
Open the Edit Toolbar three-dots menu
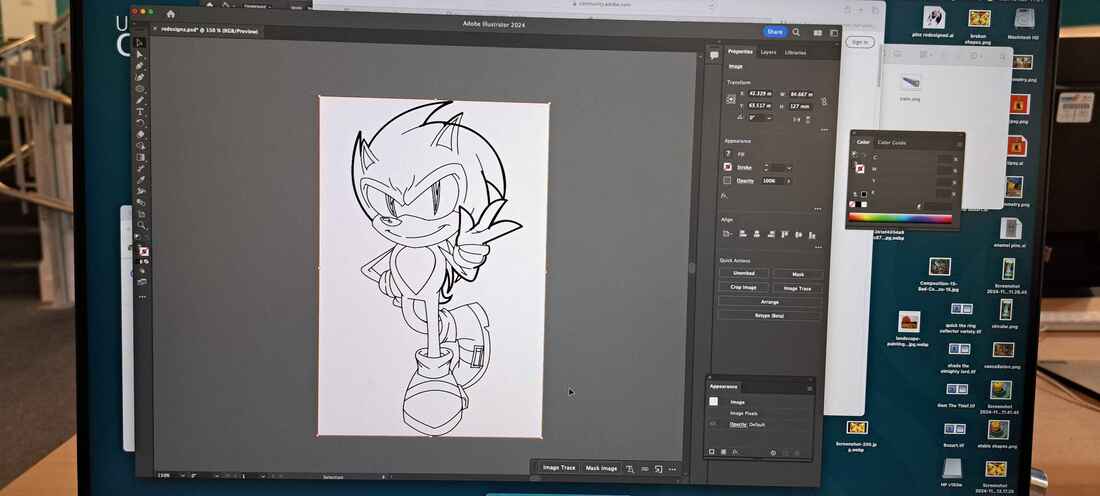[142, 297]
